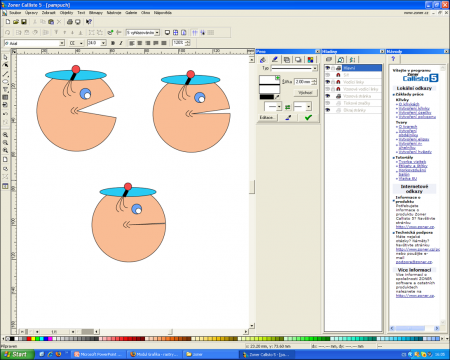The width and height of the screenshot is (450, 360).
Task: Select the line drawing tool in left toolbox
Action: pos(5,74)
